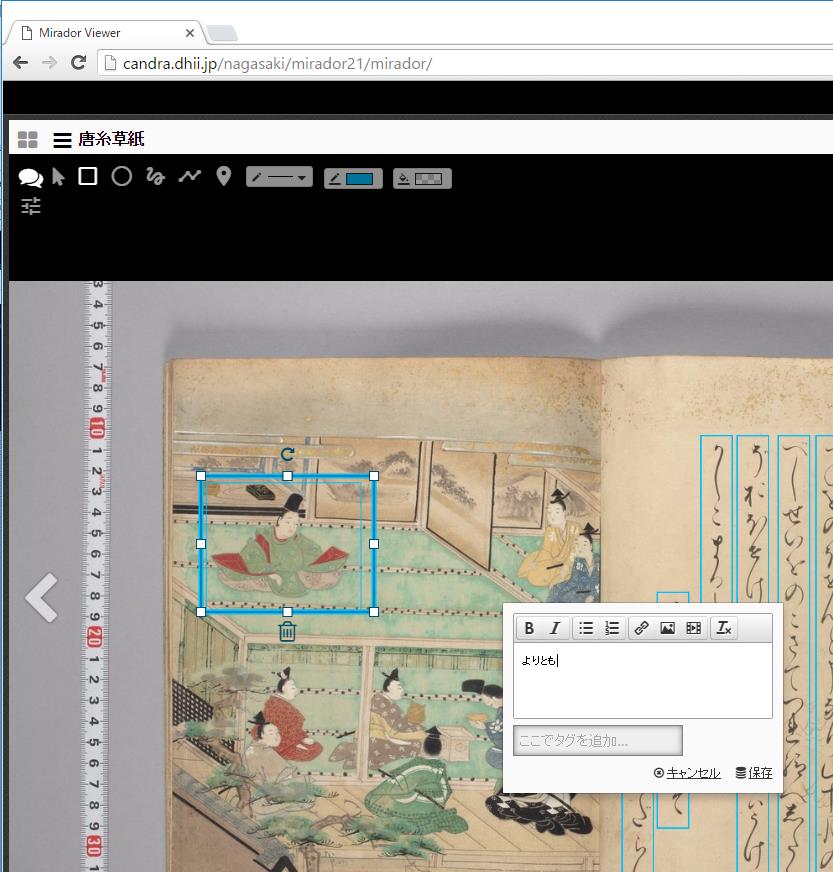Screen dimensions: 833x872
Task: Click the top-left resize handle of selection
Action: coord(201,476)
